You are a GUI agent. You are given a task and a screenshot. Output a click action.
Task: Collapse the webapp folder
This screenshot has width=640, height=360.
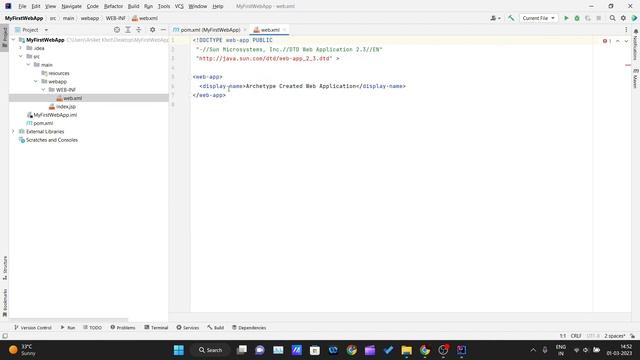[x=36, y=82]
